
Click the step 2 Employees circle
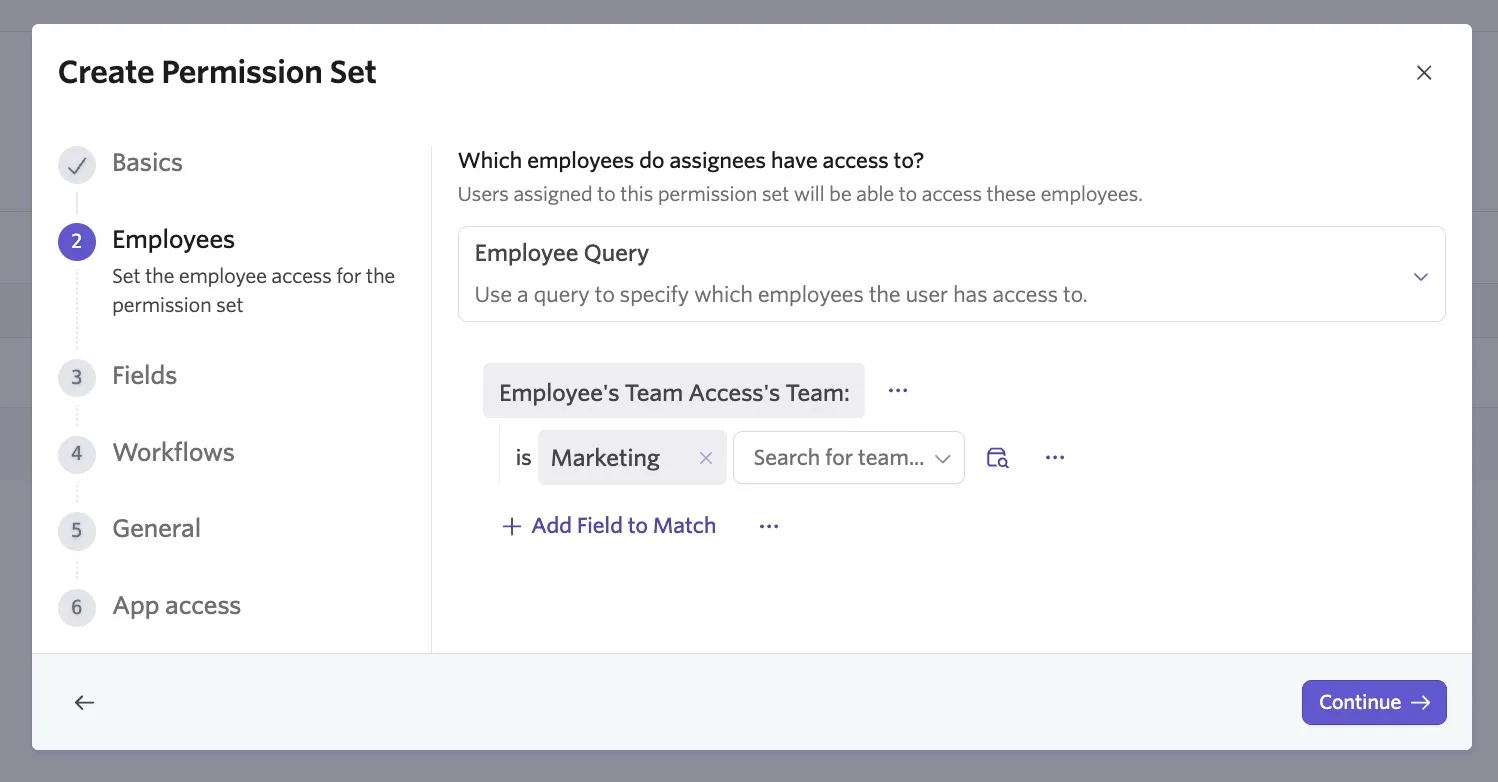77,242
